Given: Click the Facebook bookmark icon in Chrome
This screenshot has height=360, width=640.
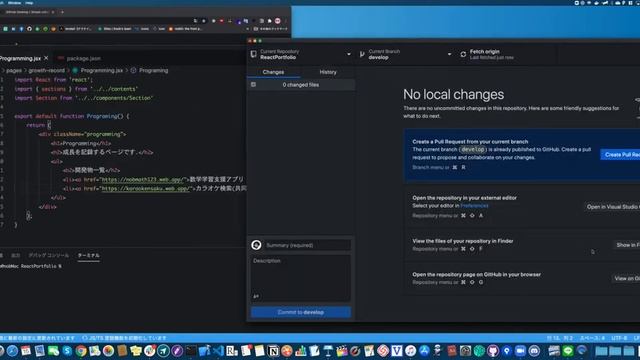Looking at the screenshot, I should (21, 29).
